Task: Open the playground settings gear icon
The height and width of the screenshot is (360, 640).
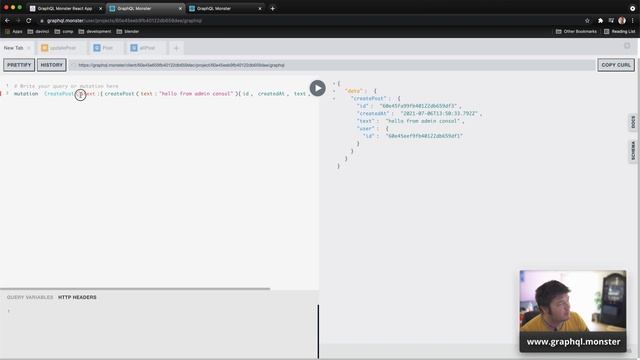Action: click(627, 46)
